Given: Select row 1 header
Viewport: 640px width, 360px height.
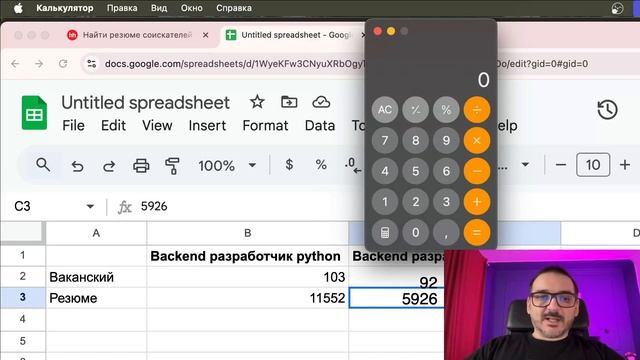Looking at the screenshot, I should pos(22,256).
